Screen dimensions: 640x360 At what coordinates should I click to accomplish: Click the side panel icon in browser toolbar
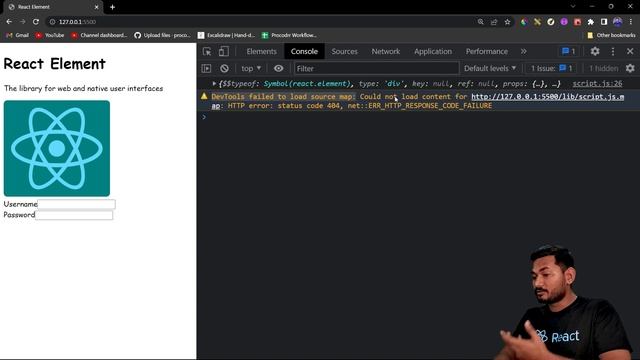(x=604, y=22)
